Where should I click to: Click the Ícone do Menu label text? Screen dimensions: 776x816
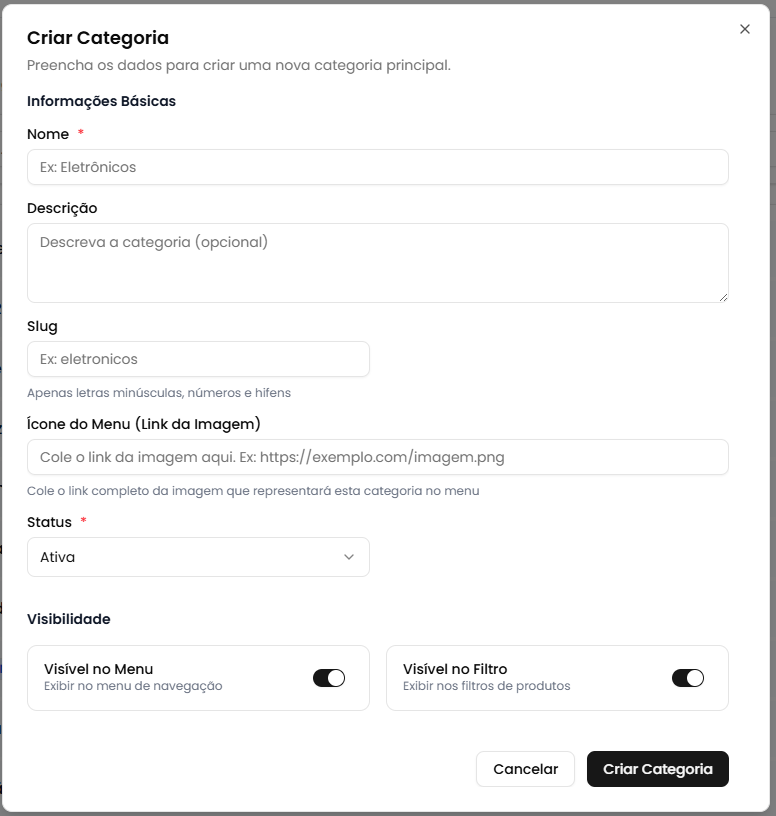click(144, 424)
